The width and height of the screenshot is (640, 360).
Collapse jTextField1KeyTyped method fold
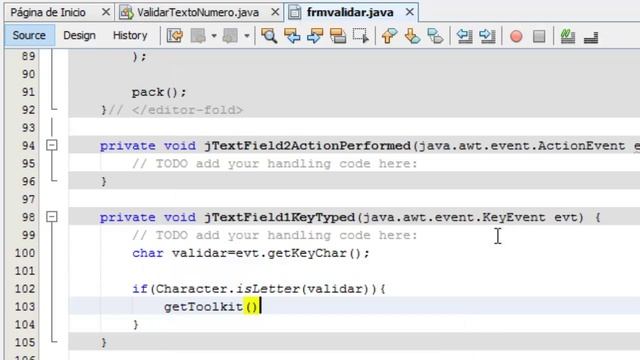click(x=52, y=216)
